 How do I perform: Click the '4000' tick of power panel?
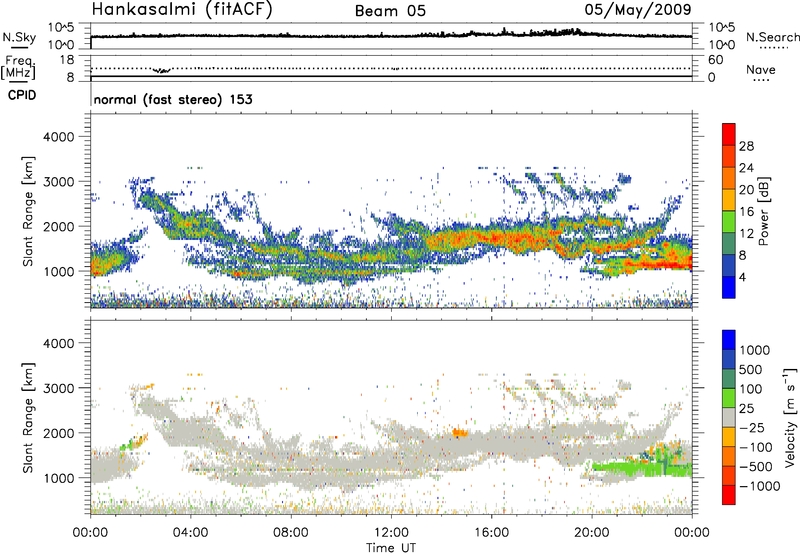click(58, 137)
